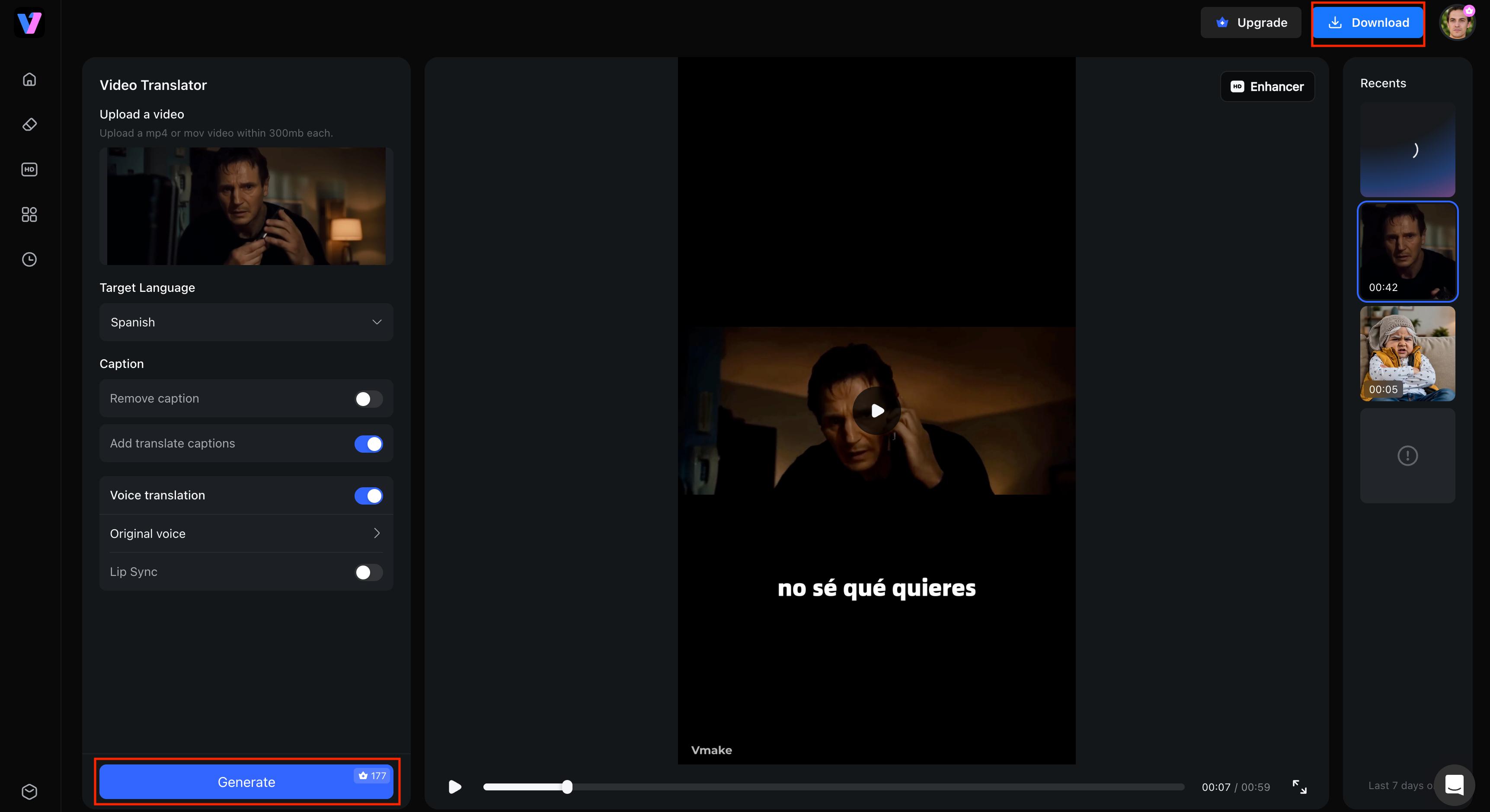This screenshot has height=812, width=1490.
Task: Click the fullscreen expand icon
Action: [1299, 786]
